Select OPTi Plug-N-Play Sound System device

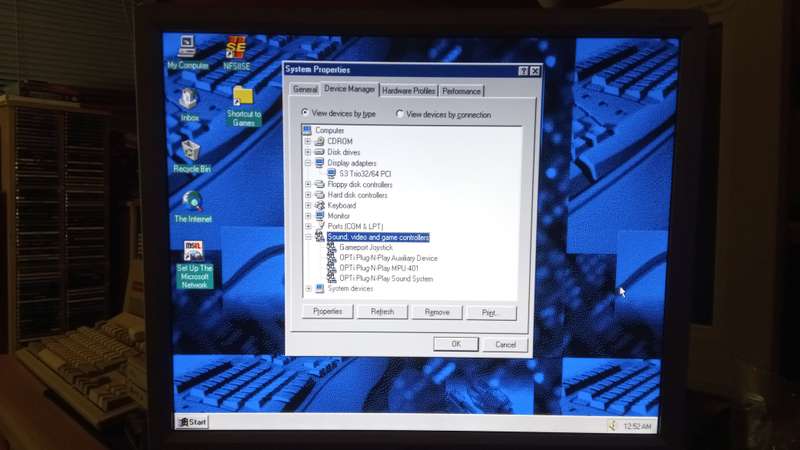tap(386, 279)
